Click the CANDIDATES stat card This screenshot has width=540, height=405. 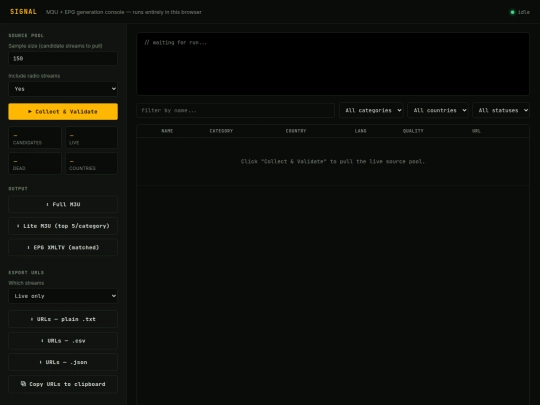pyautogui.click(x=35, y=138)
